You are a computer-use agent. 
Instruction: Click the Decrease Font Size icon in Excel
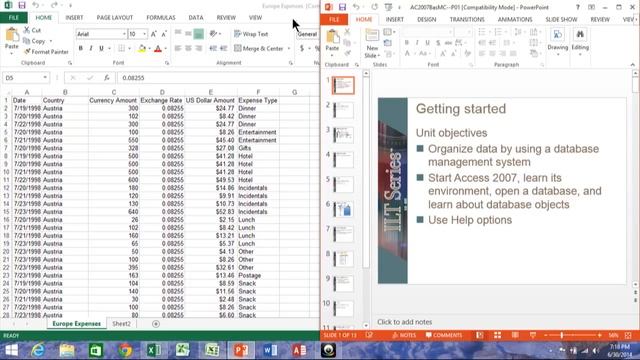coord(164,34)
